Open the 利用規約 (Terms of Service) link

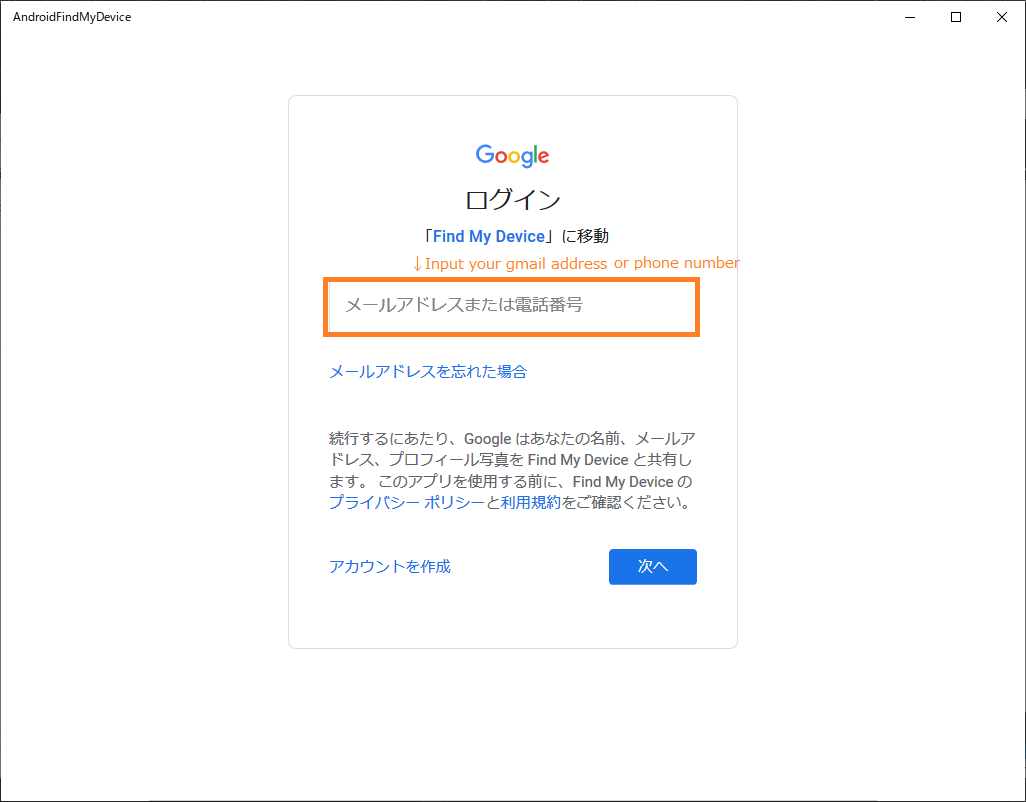[x=531, y=502]
